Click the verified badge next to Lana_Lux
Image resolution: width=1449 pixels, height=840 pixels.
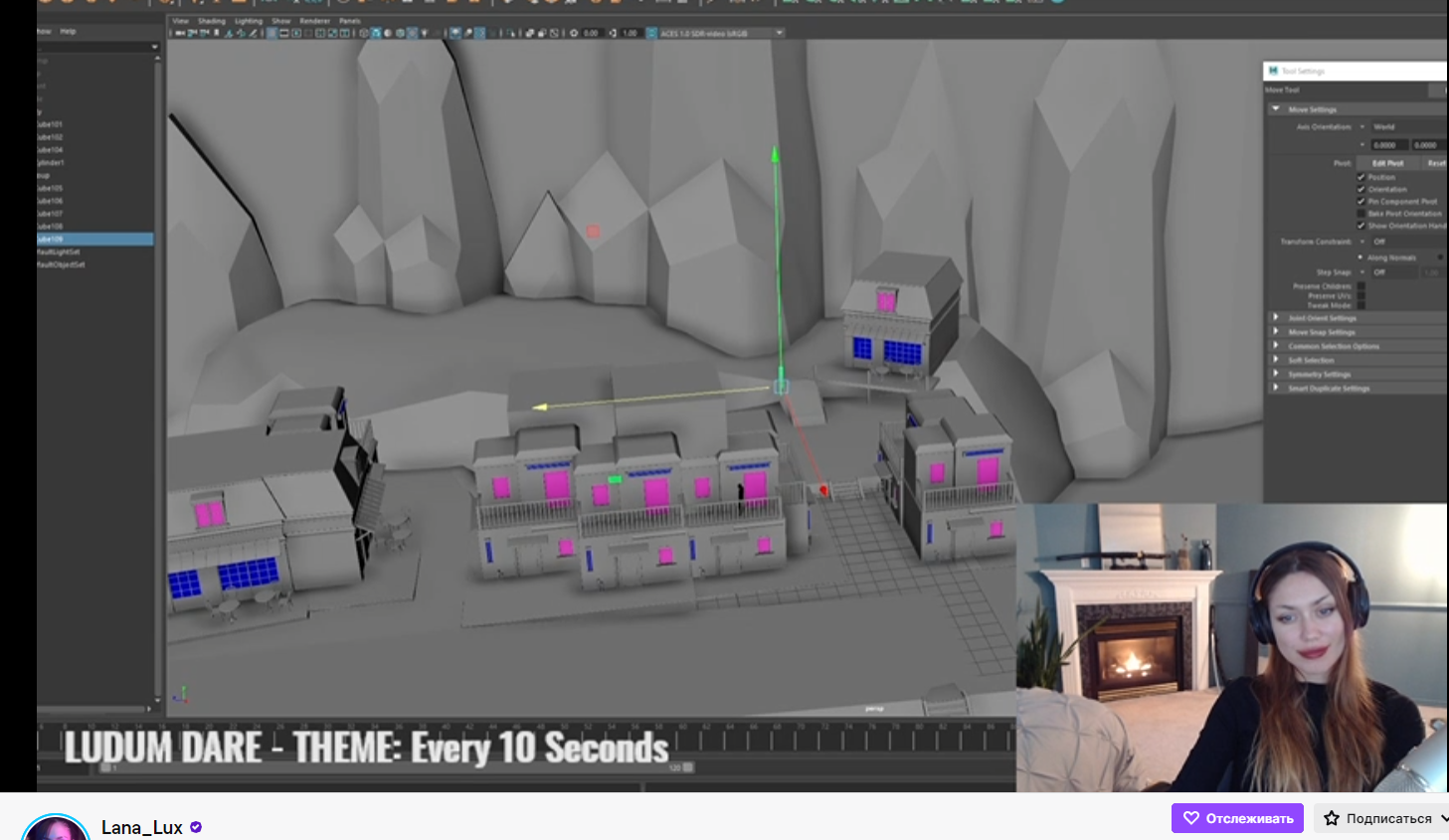196,827
